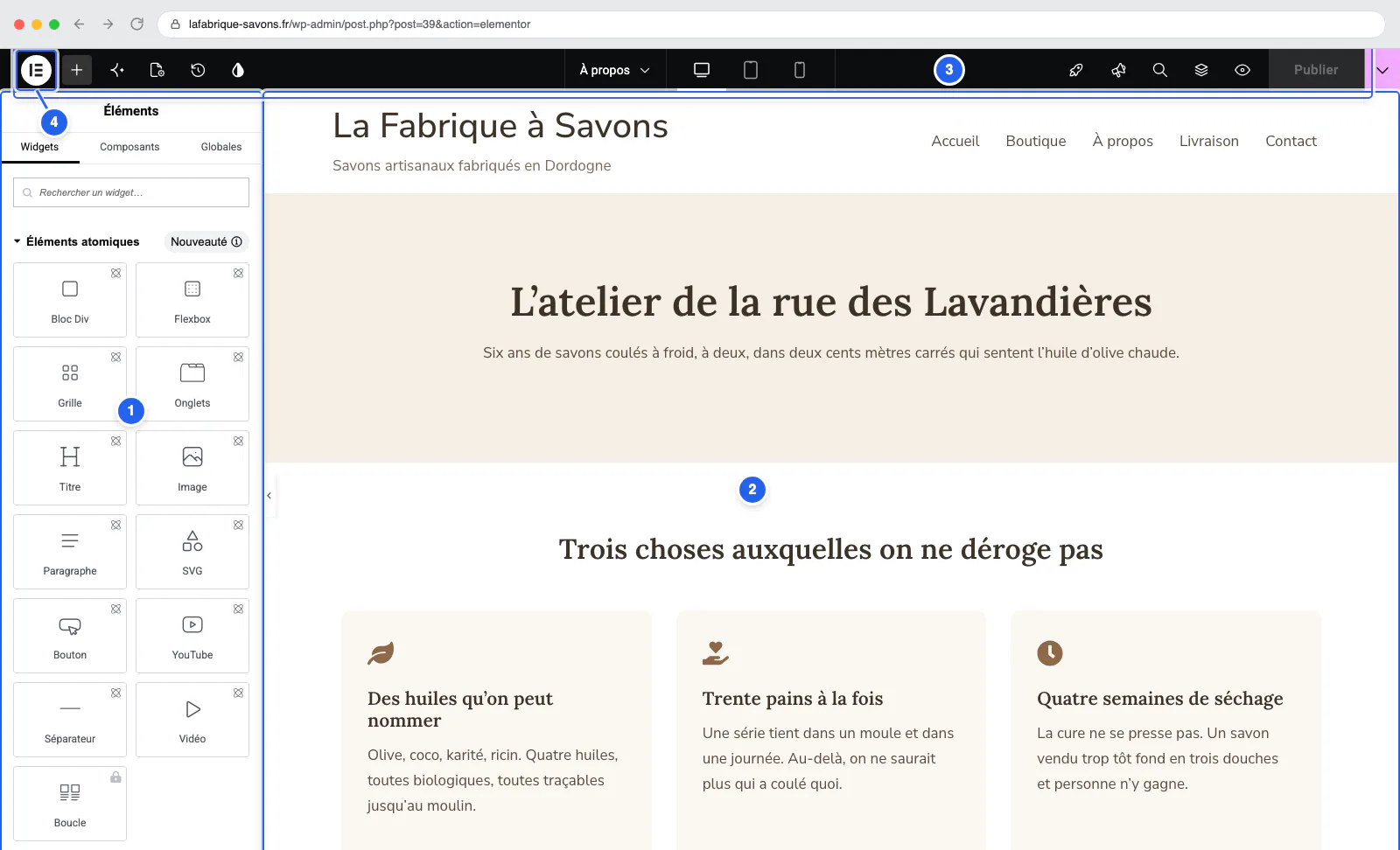Select the locked Boucle widget
The width and height of the screenshot is (1400, 850).
70,804
